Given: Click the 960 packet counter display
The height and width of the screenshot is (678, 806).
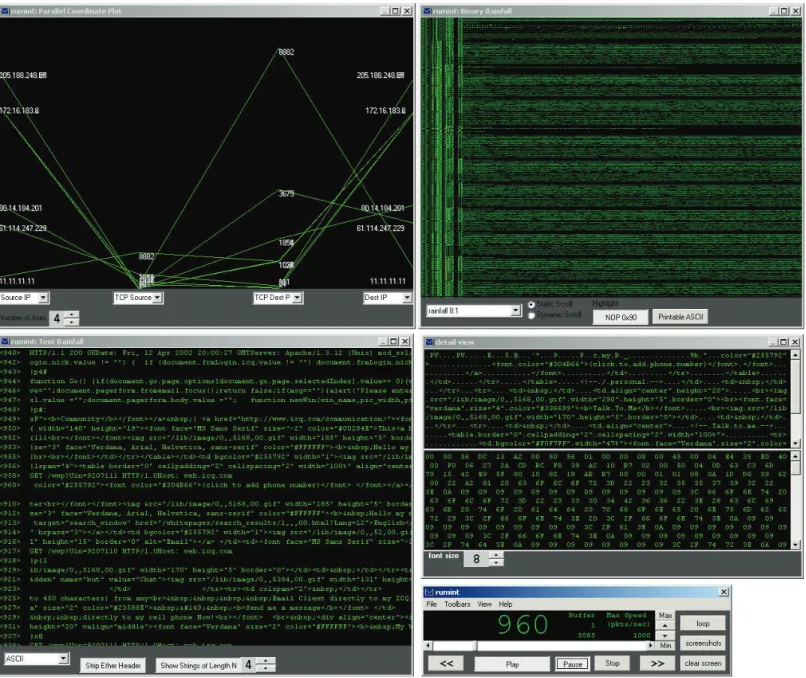Looking at the screenshot, I should (x=522, y=625).
